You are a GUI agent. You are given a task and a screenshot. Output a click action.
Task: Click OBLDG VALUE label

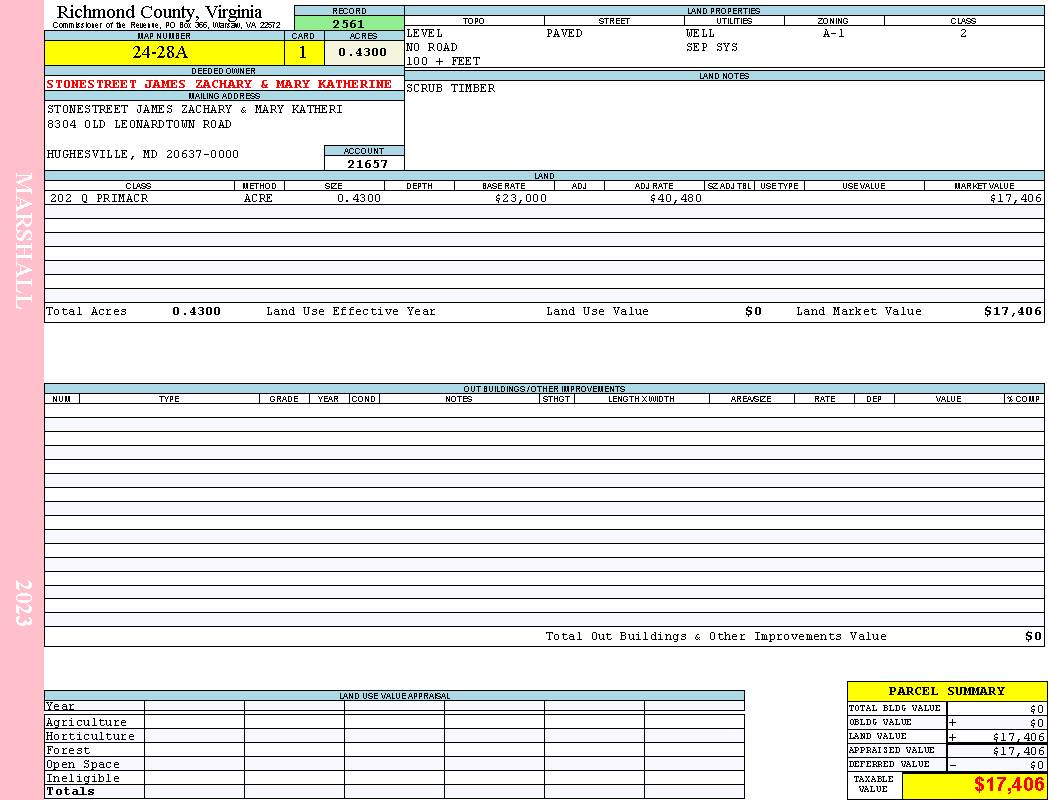click(880, 722)
